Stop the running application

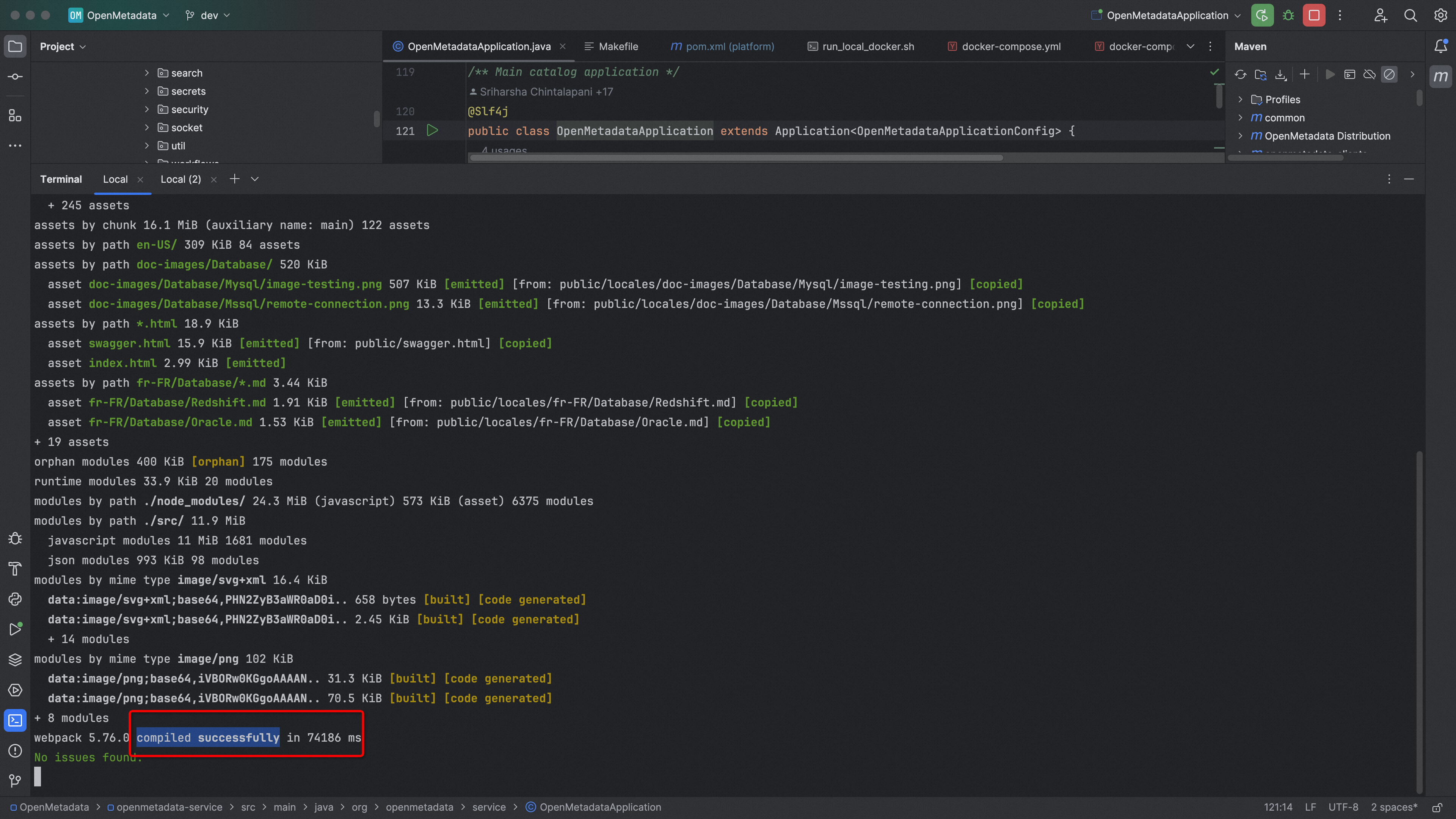pyautogui.click(x=1314, y=15)
